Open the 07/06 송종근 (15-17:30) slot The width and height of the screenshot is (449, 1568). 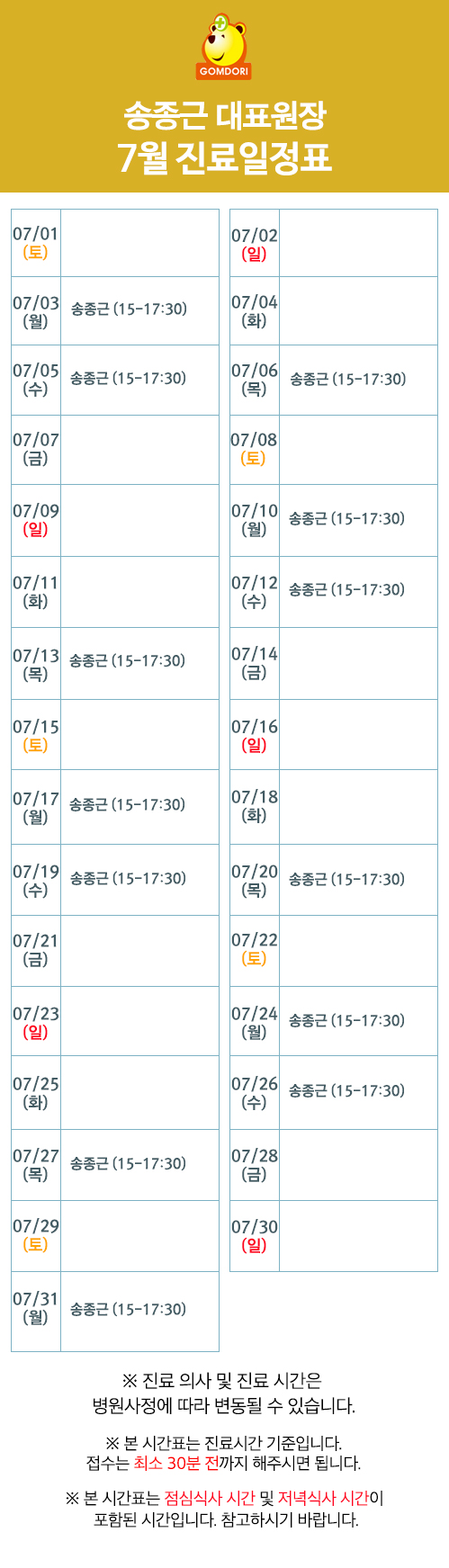pos(348,380)
